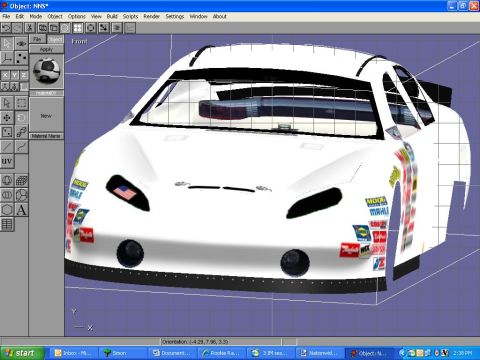480x360 pixels.
Task: Click the Copy toolbar icon
Action: tap(42, 28)
